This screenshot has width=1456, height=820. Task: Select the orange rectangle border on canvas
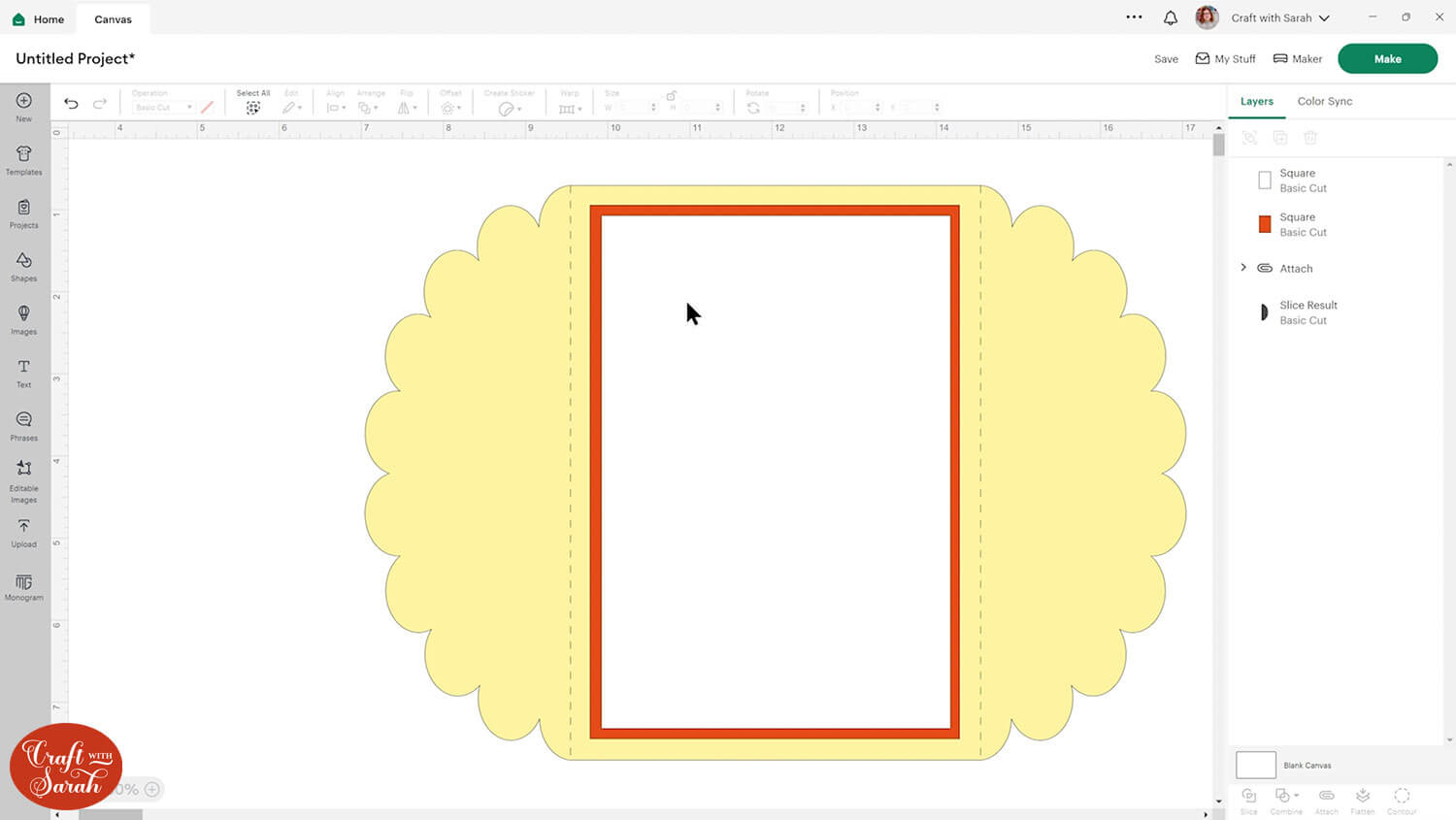click(775, 210)
